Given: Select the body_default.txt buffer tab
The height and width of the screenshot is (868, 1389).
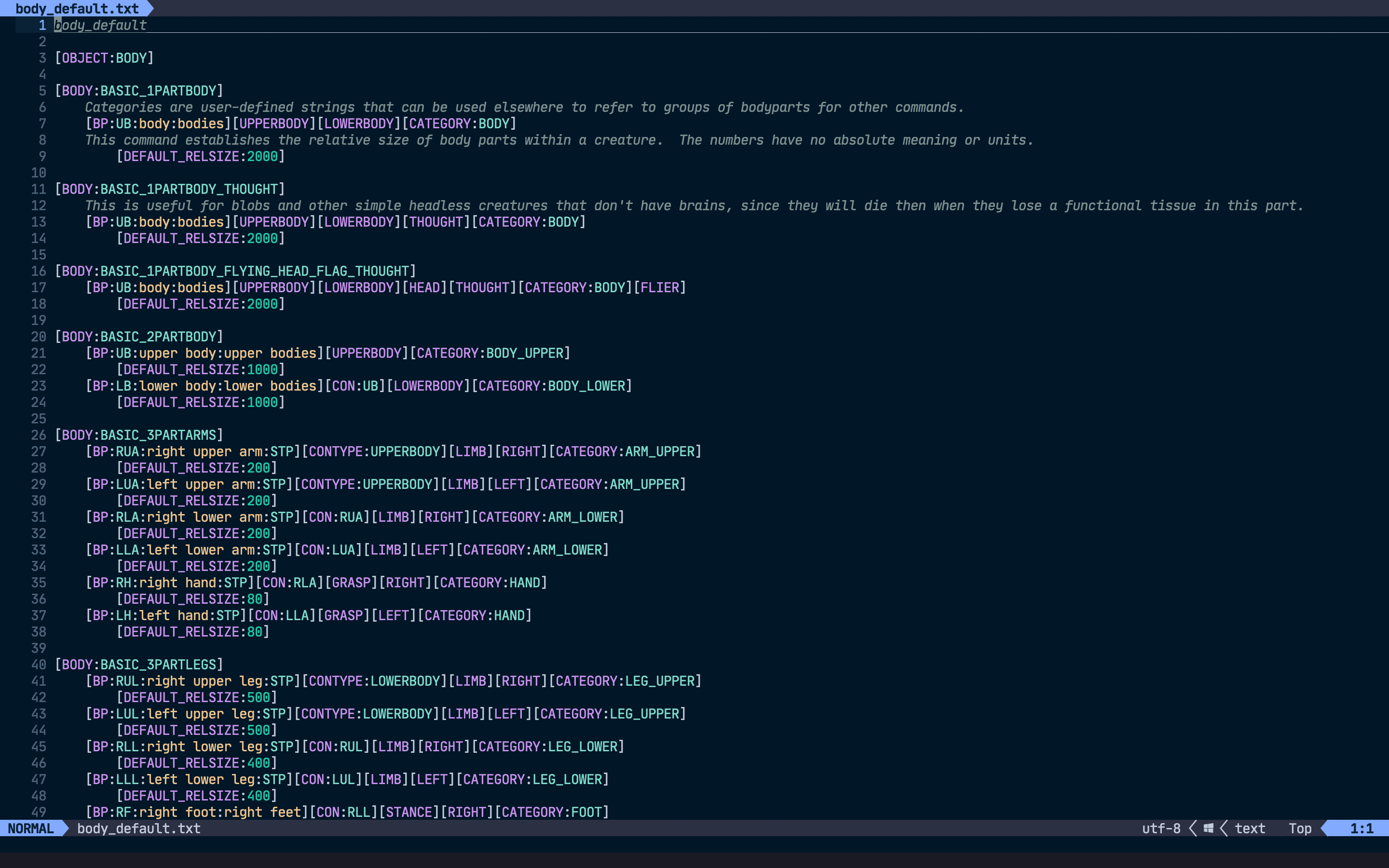Looking at the screenshot, I should 77,8.
